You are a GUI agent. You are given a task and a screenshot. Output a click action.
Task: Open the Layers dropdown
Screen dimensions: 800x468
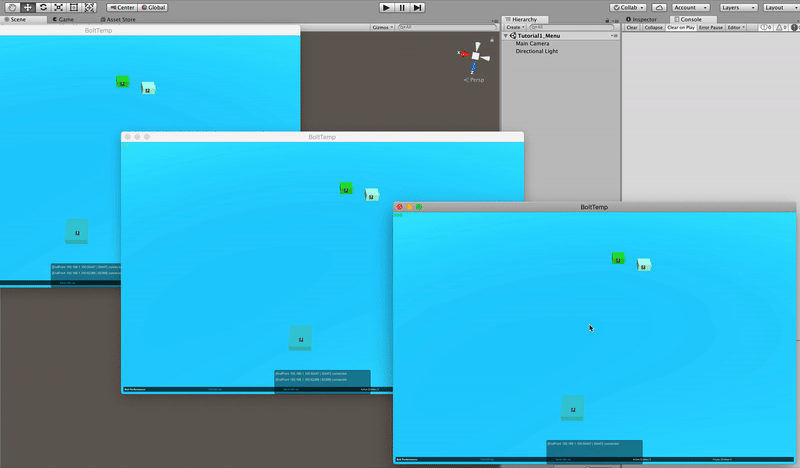(738, 7)
